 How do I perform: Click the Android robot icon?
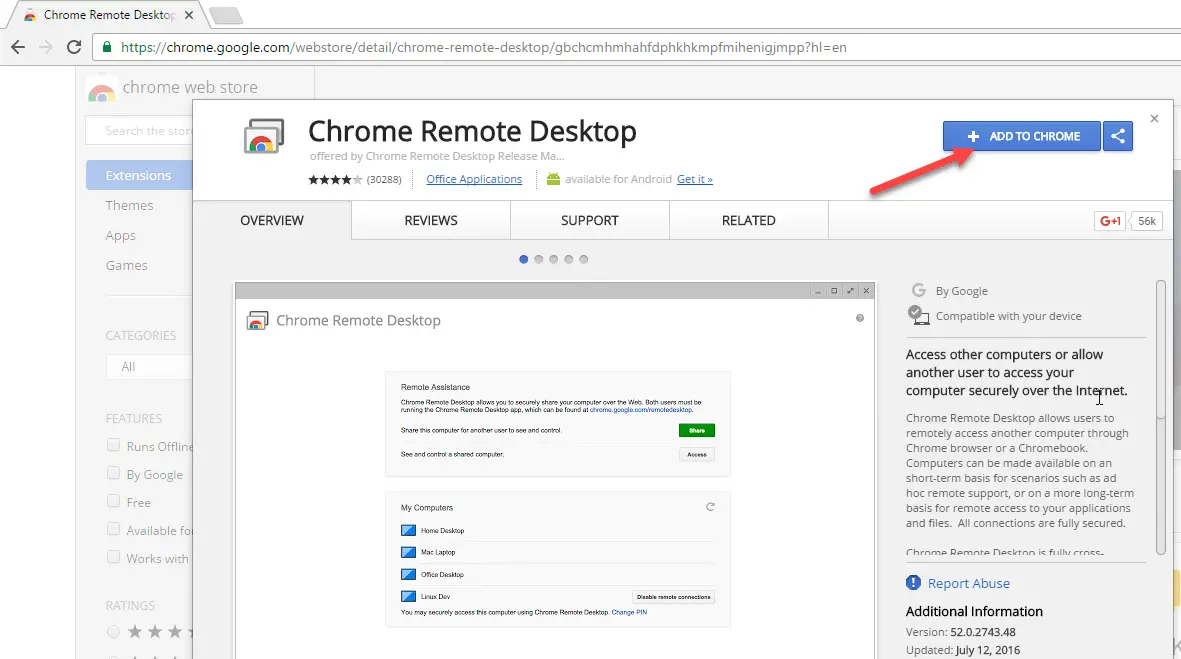click(x=554, y=179)
